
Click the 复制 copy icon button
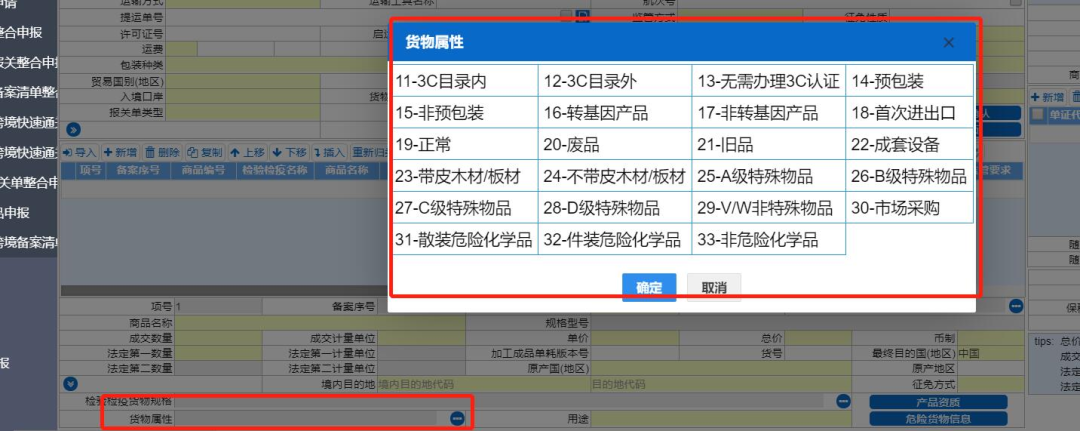pyautogui.click(x=205, y=152)
